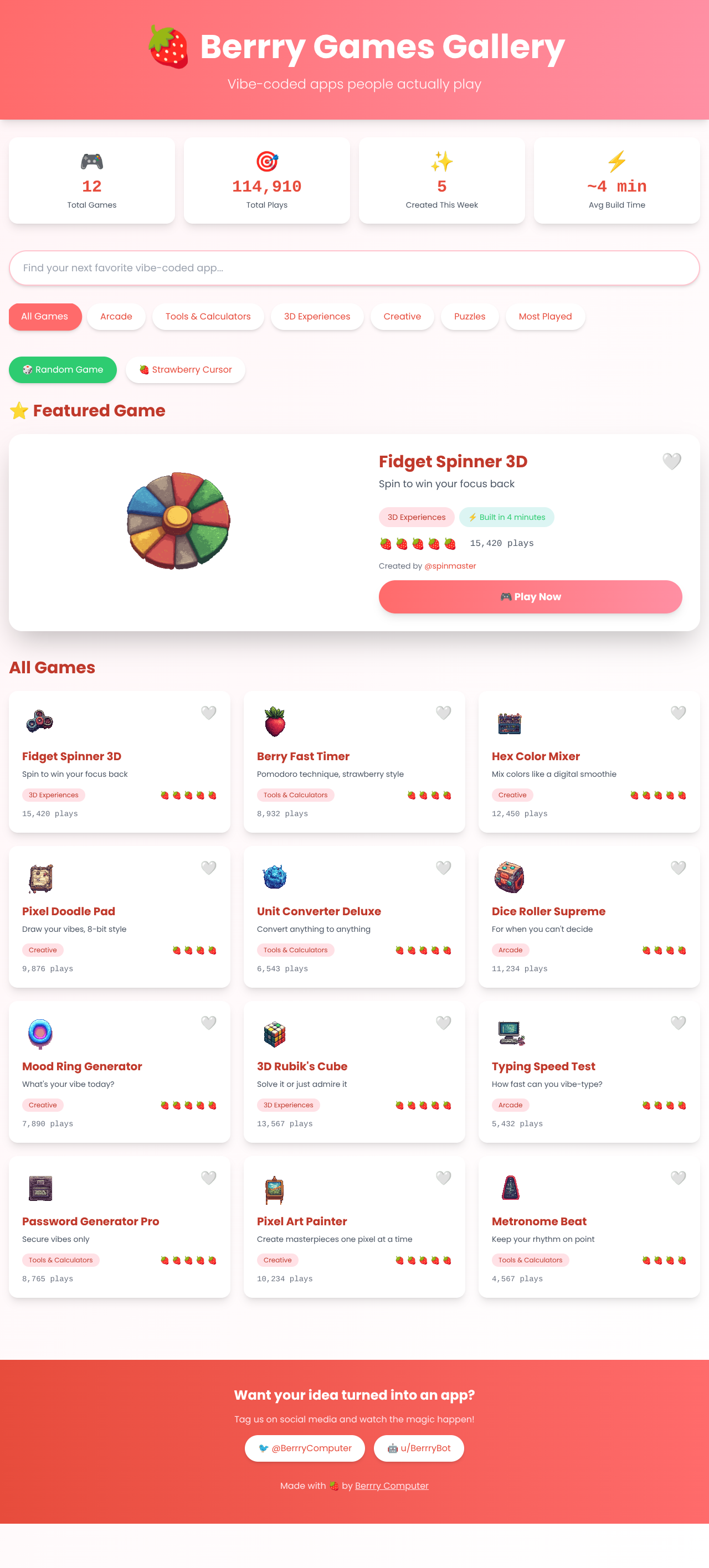
Task: Click the strawberry icon on Berry Fast Timer
Action: coord(274,722)
